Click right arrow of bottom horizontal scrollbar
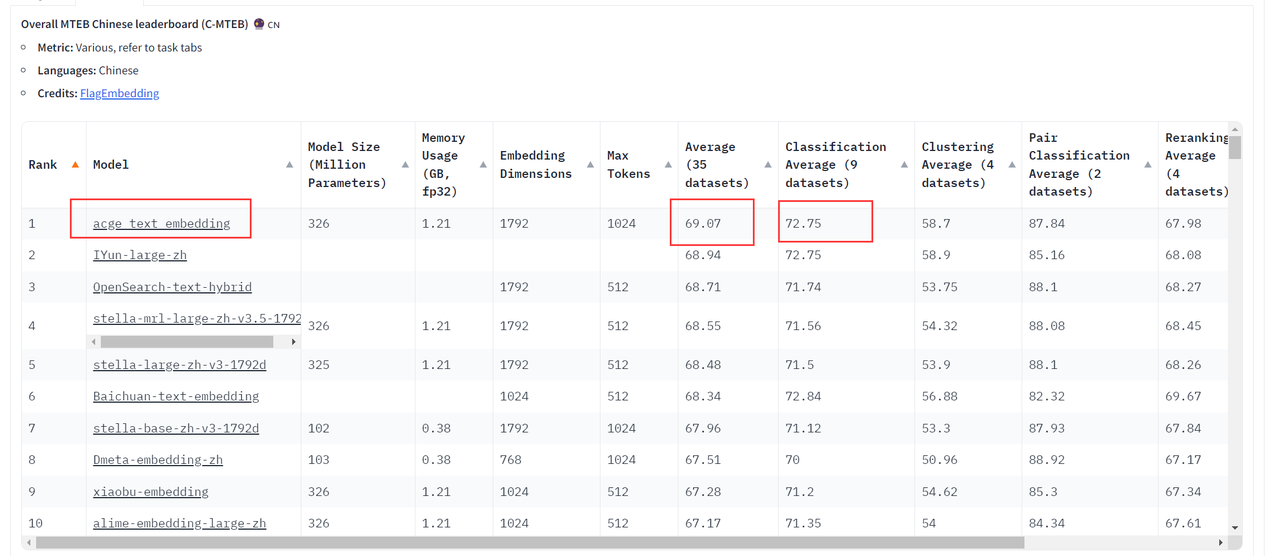The image size is (1280, 556). (x=1221, y=543)
